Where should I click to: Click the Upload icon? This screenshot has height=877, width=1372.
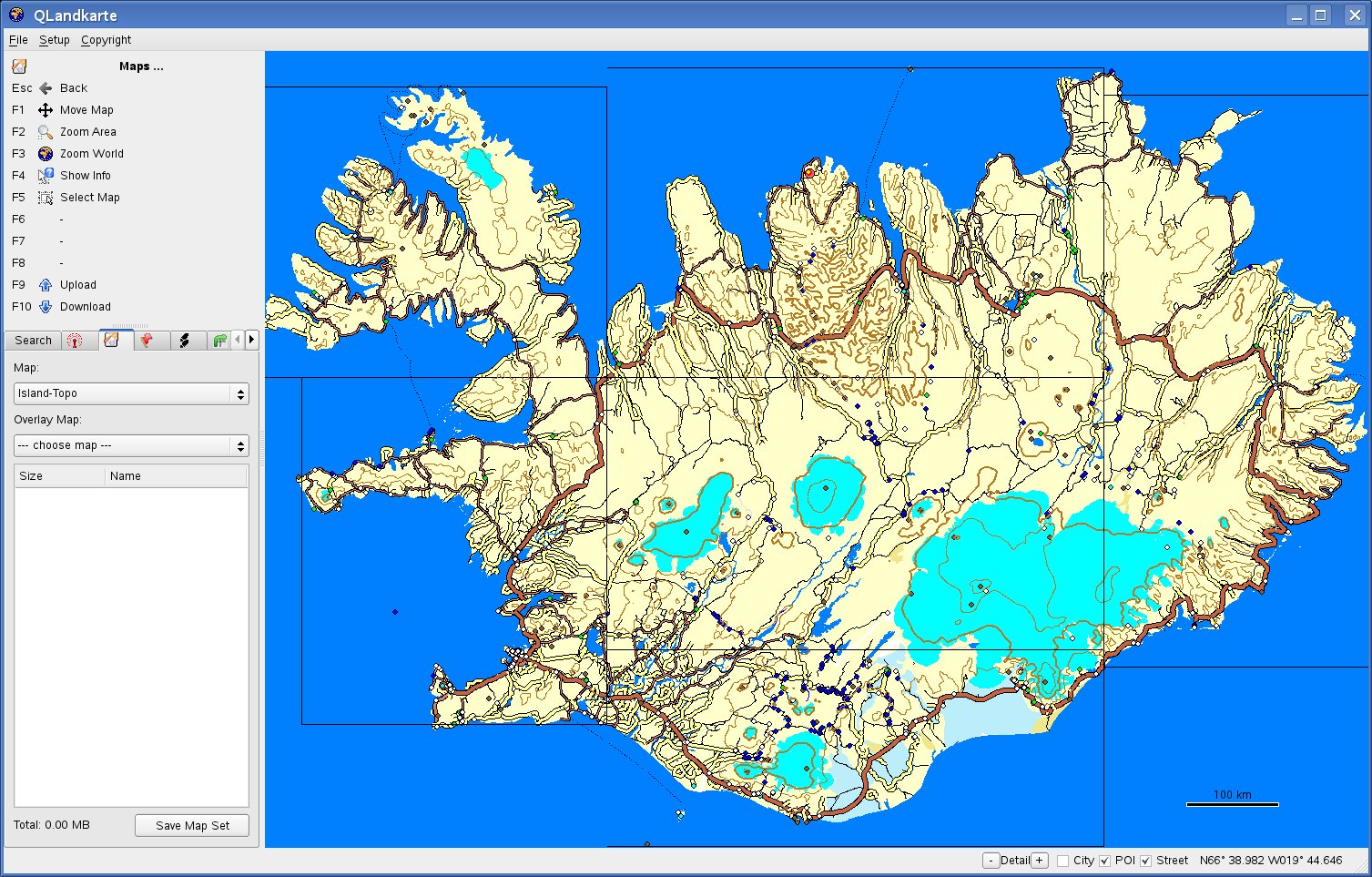click(x=46, y=285)
